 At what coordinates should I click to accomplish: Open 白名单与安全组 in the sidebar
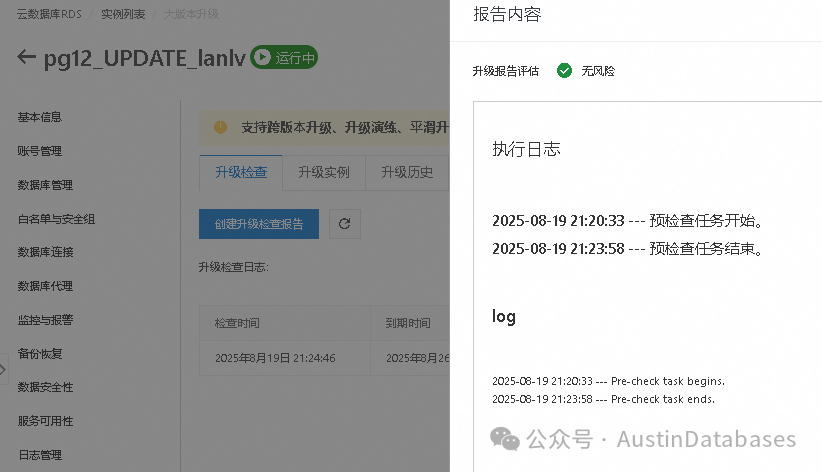pyautogui.click(x=57, y=219)
